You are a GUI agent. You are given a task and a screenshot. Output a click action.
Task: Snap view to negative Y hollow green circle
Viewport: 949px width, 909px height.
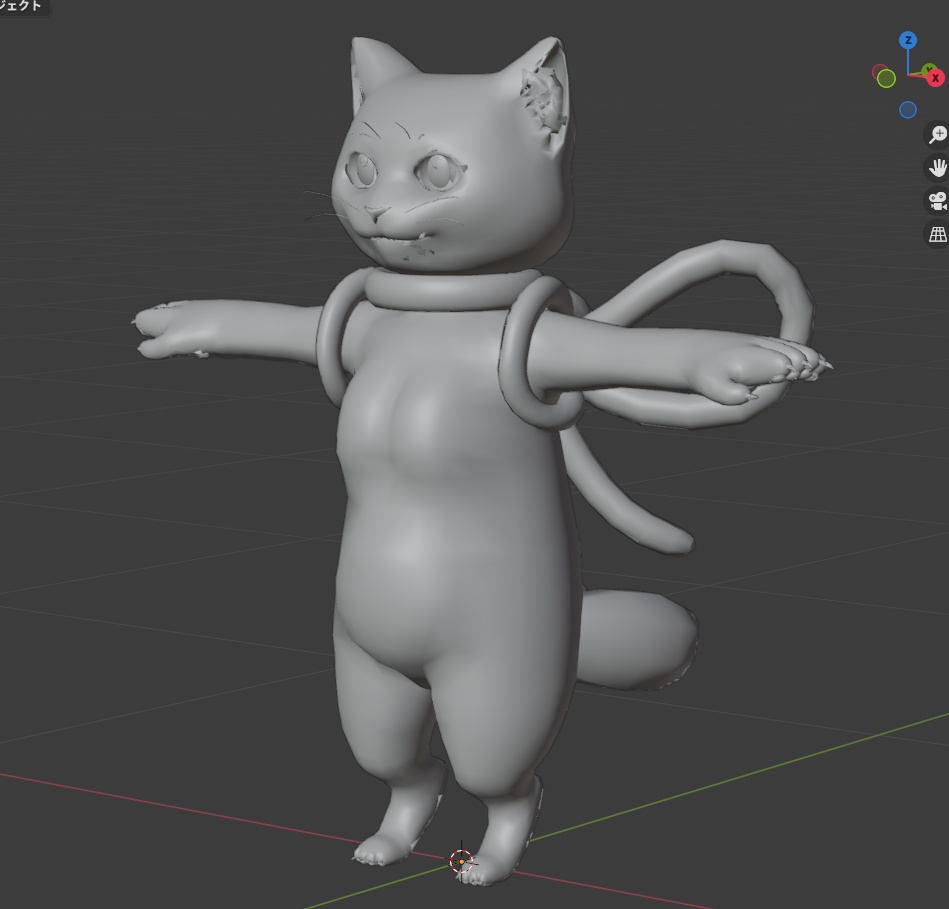pyautogui.click(x=886, y=79)
